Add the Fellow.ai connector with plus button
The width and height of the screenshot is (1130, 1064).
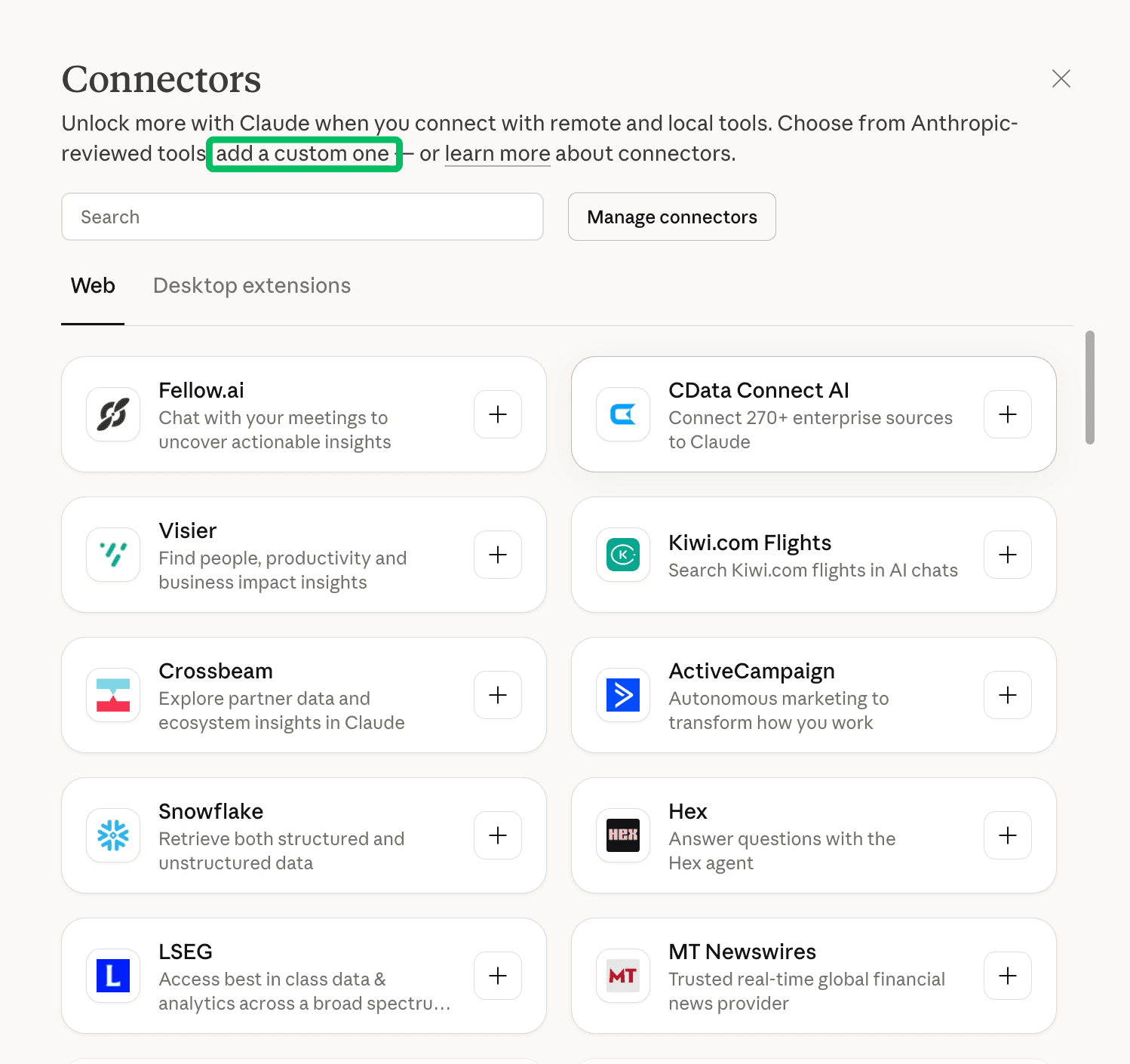click(498, 414)
